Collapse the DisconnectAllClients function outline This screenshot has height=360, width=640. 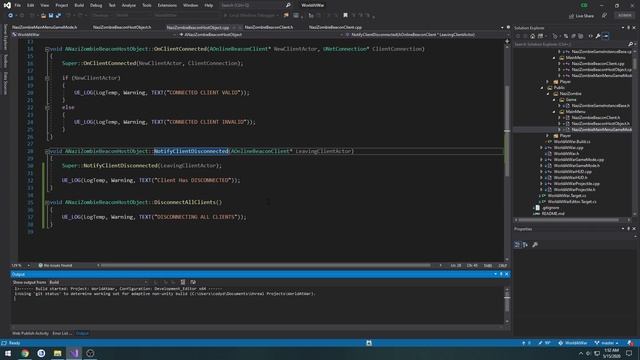47,202
